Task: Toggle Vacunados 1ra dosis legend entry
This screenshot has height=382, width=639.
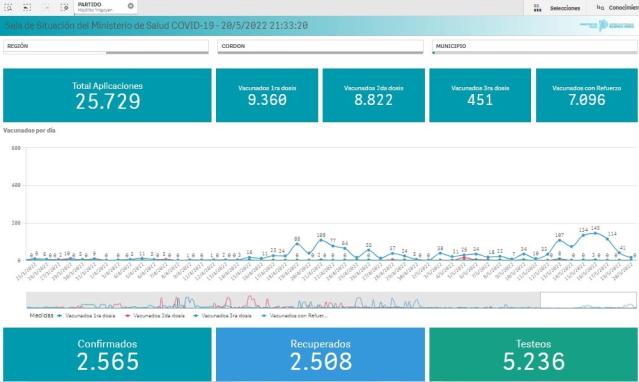Action: [x=86, y=316]
